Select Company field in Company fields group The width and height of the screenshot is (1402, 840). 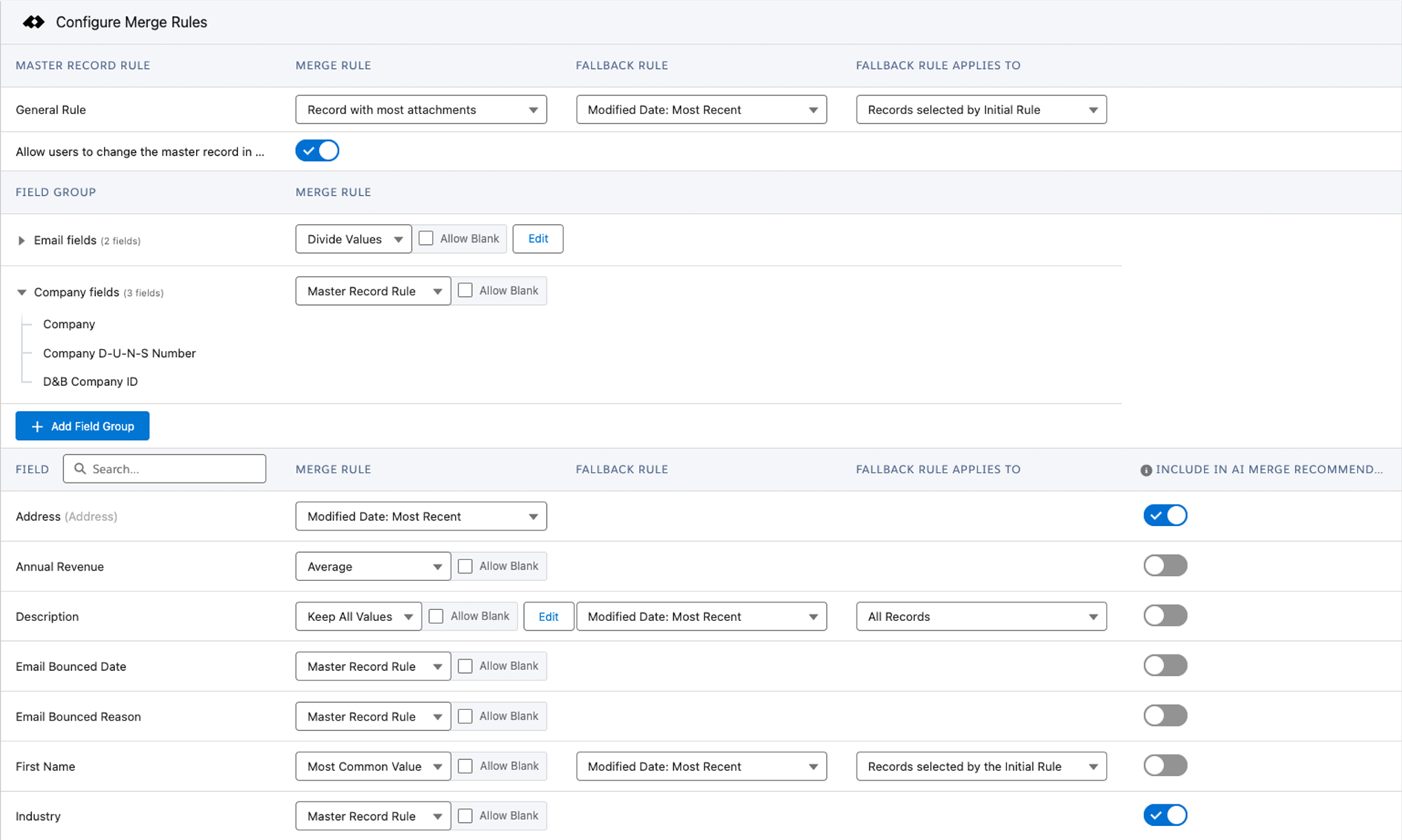click(69, 324)
